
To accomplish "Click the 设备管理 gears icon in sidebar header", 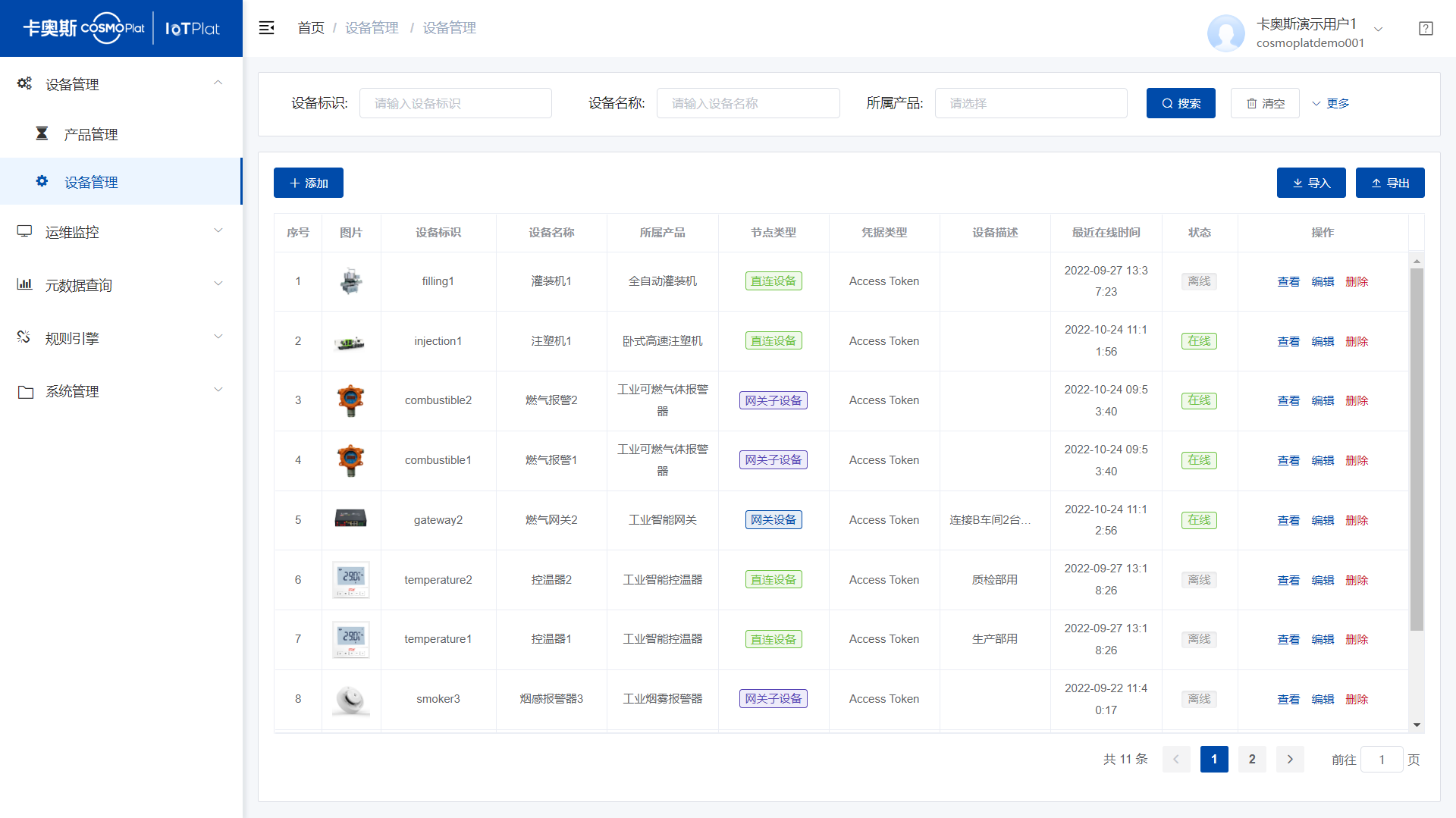I will pyautogui.click(x=24, y=83).
